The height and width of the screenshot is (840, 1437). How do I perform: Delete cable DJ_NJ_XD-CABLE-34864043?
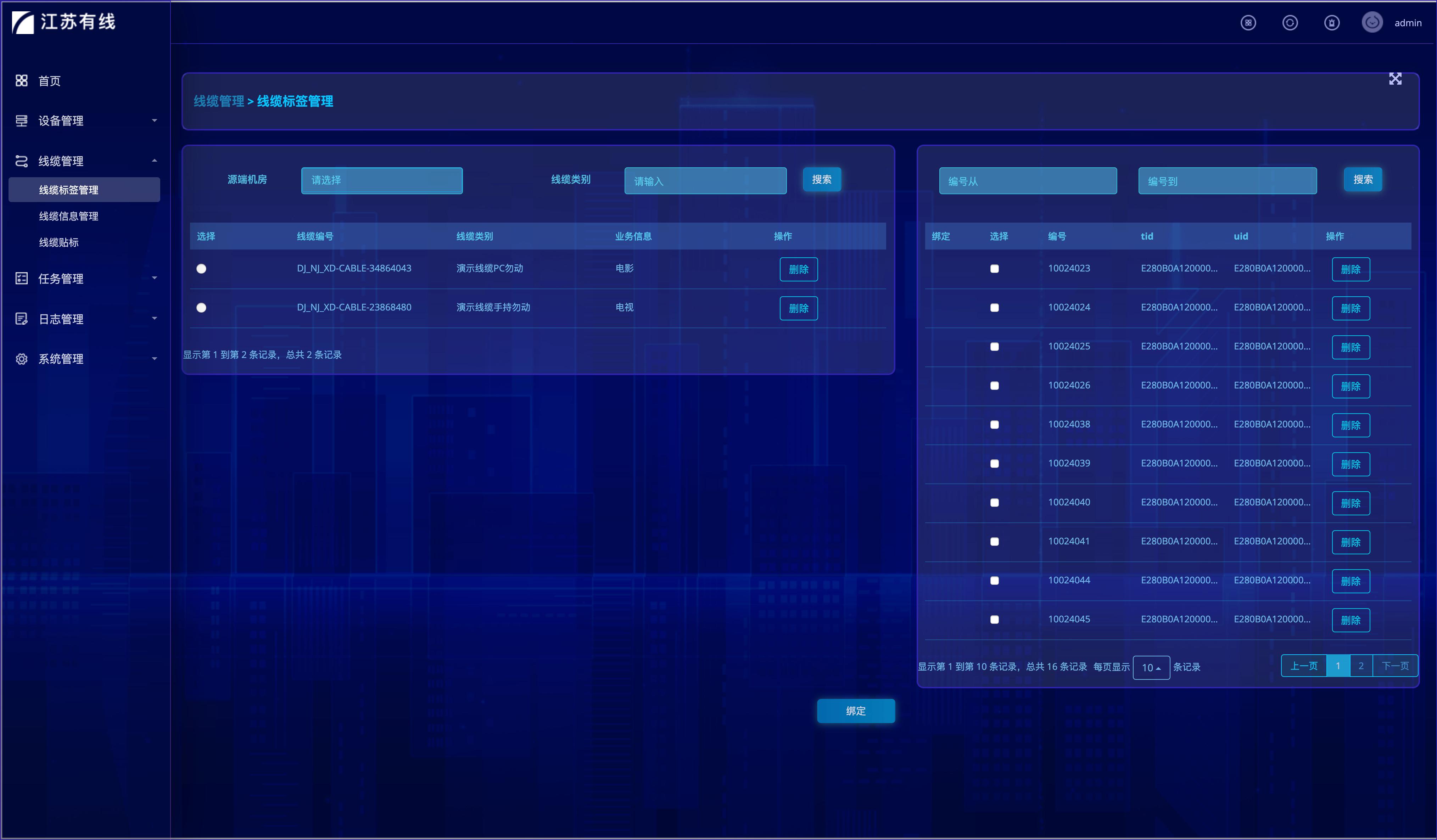[798, 269]
